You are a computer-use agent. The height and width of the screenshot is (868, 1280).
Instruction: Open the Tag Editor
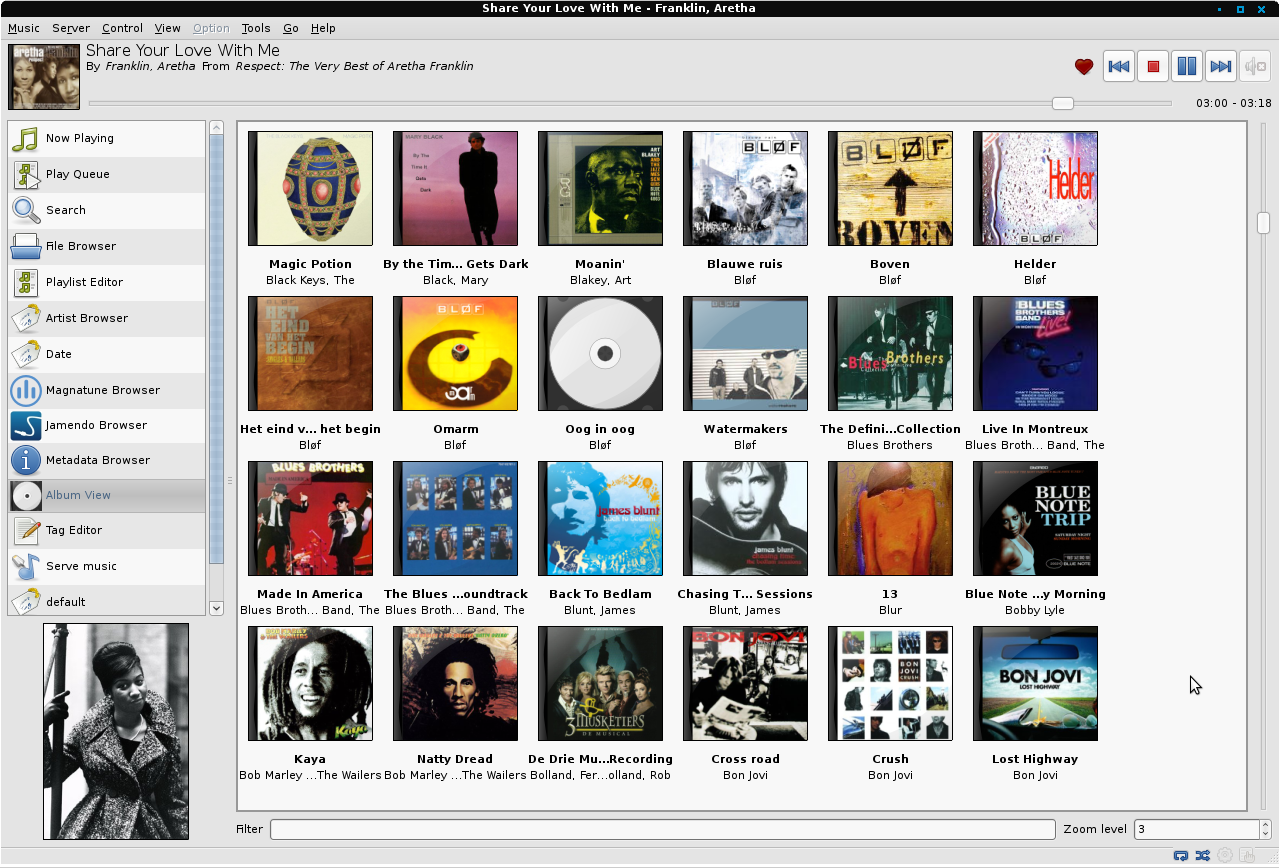pyautogui.click(x=106, y=530)
